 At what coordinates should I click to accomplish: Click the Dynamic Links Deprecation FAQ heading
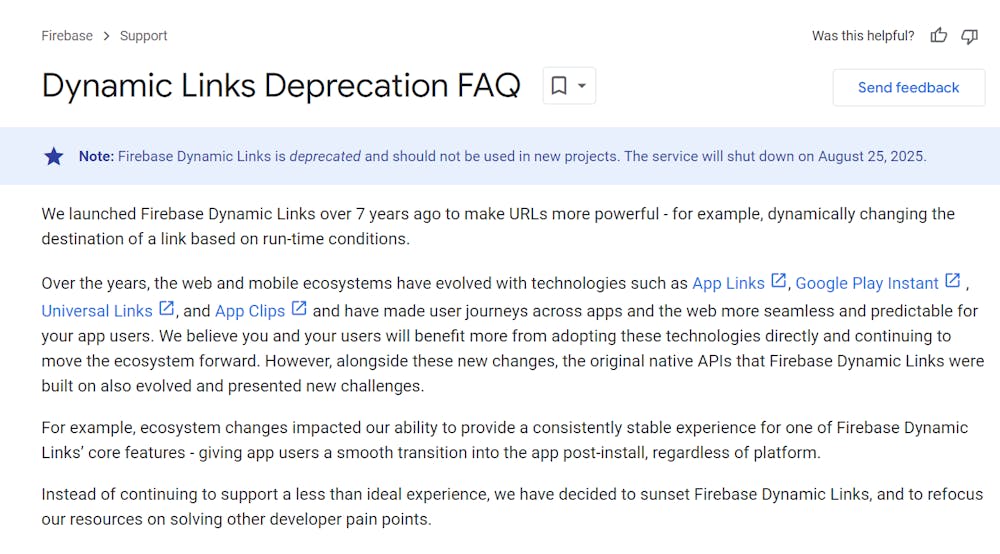[x=281, y=86]
